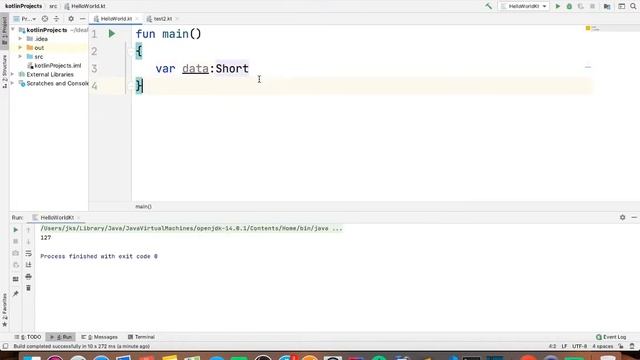Image resolution: width=640 pixels, height=360 pixels.
Task: Start debugging with the green bug icon
Action: (569, 6)
